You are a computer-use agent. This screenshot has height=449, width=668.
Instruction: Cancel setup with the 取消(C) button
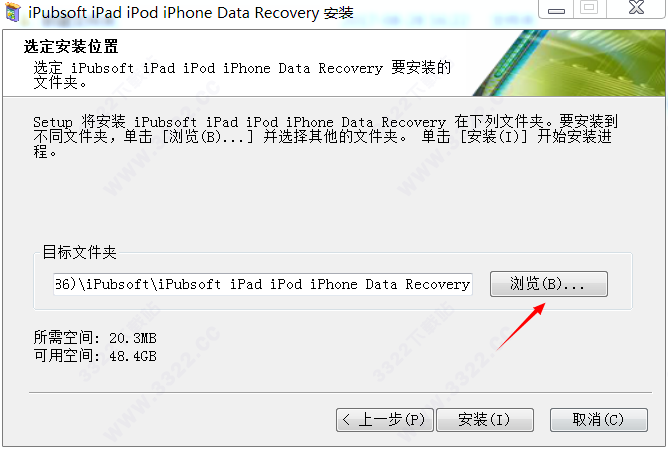[x=599, y=420]
